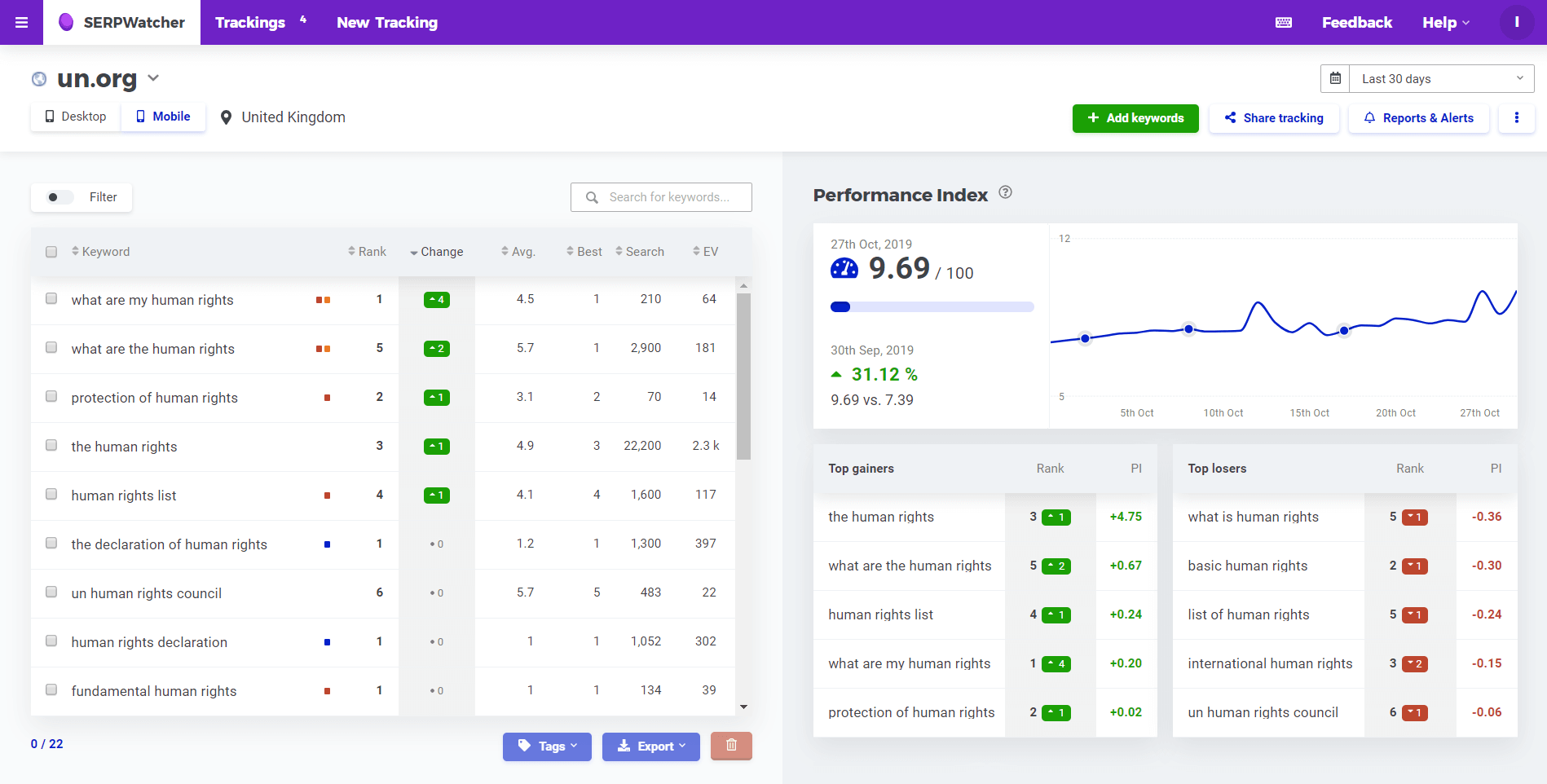Tick the select-all keywords checkbox in the header
This screenshot has width=1547, height=784.
pos(51,252)
